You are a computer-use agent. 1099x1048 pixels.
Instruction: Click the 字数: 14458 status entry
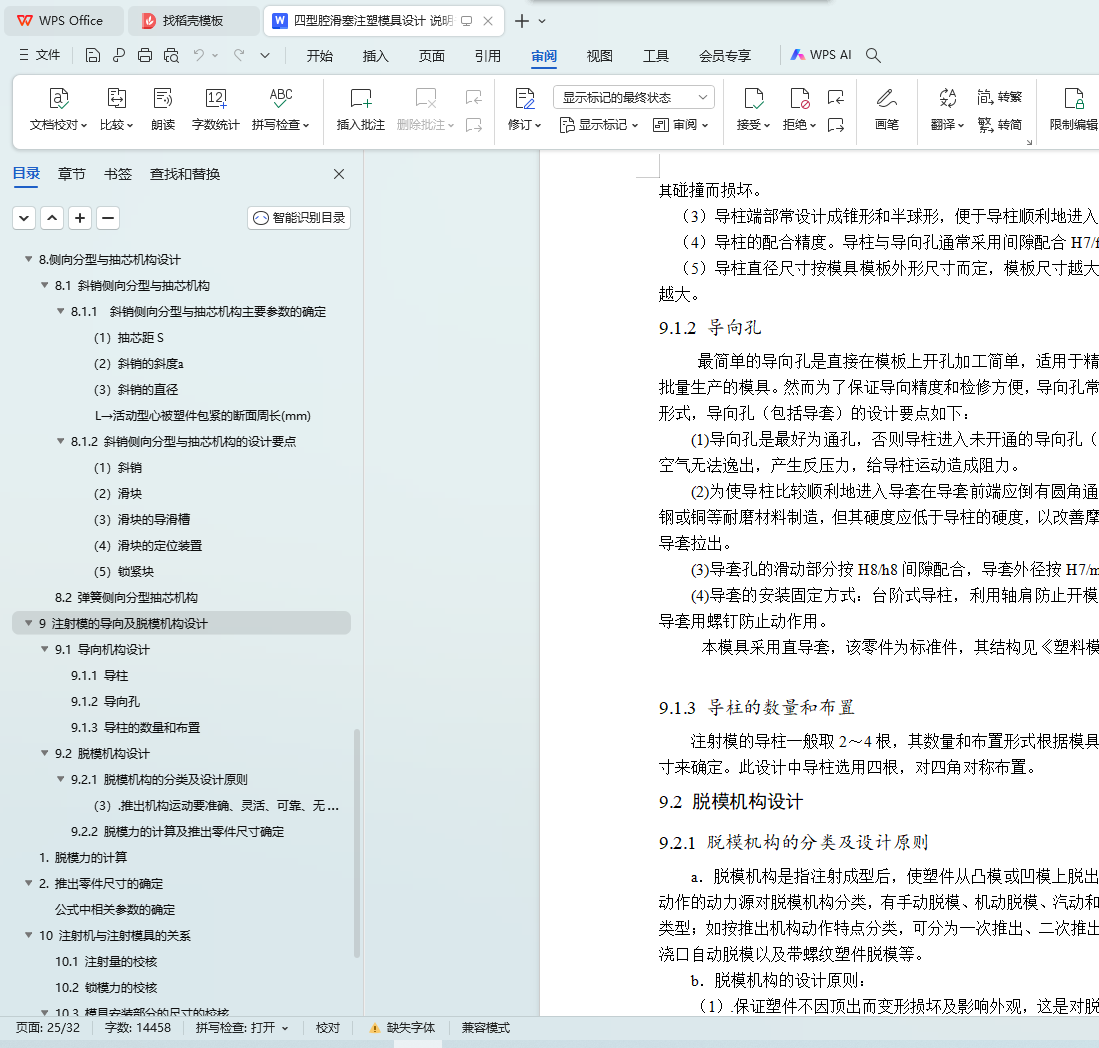137,1028
